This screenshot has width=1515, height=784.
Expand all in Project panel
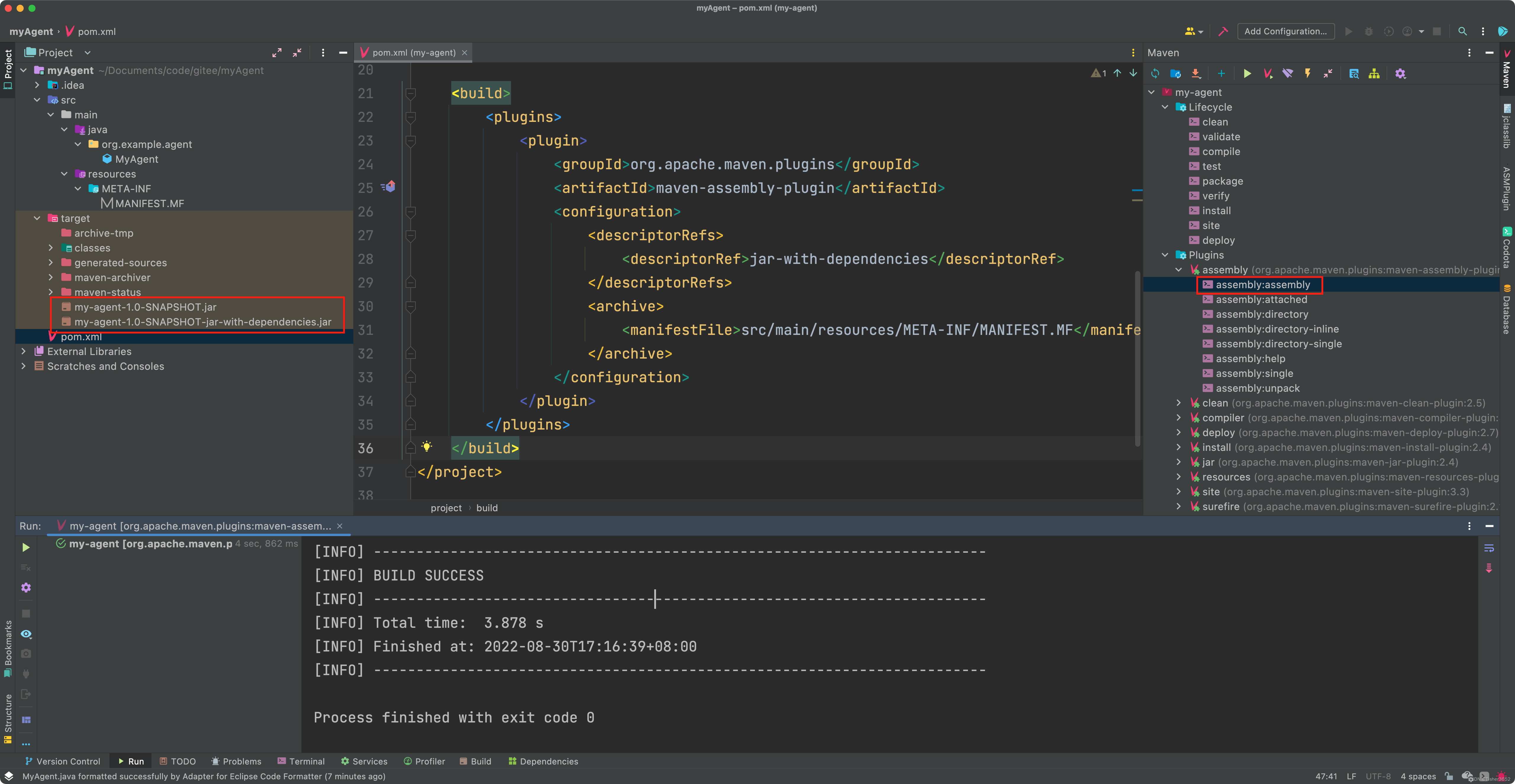pyautogui.click(x=277, y=52)
